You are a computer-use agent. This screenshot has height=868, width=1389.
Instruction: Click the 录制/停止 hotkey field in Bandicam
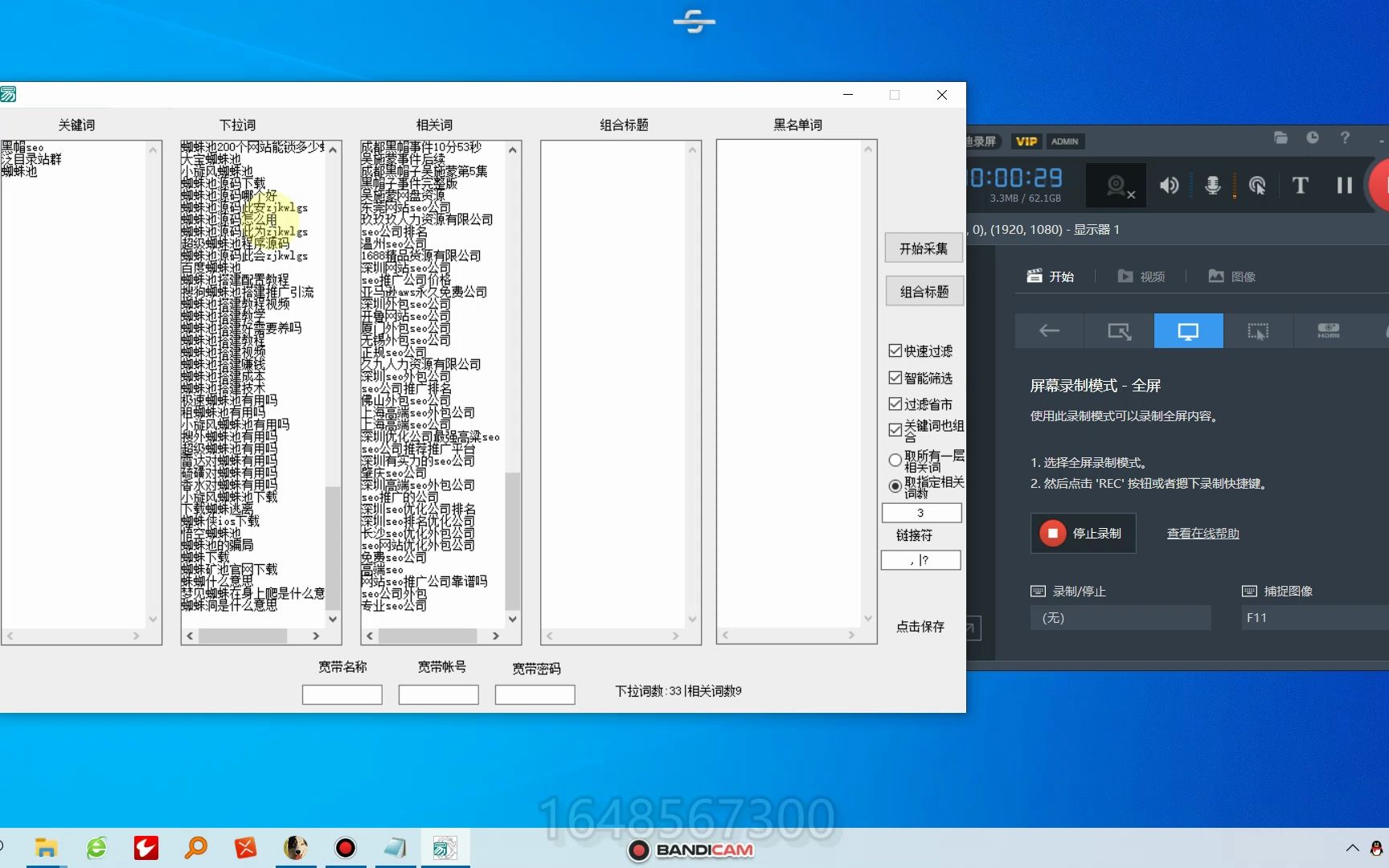(x=1121, y=618)
